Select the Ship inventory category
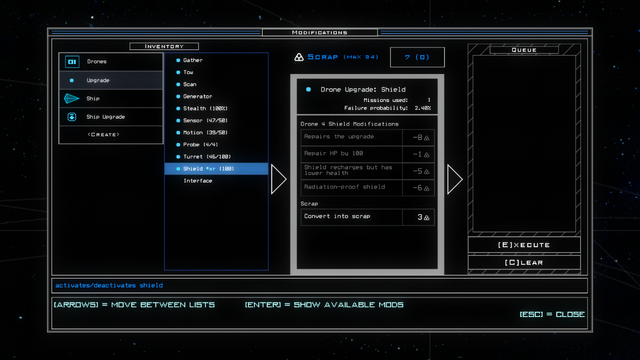The height and width of the screenshot is (360, 640). pyautogui.click(x=111, y=98)
